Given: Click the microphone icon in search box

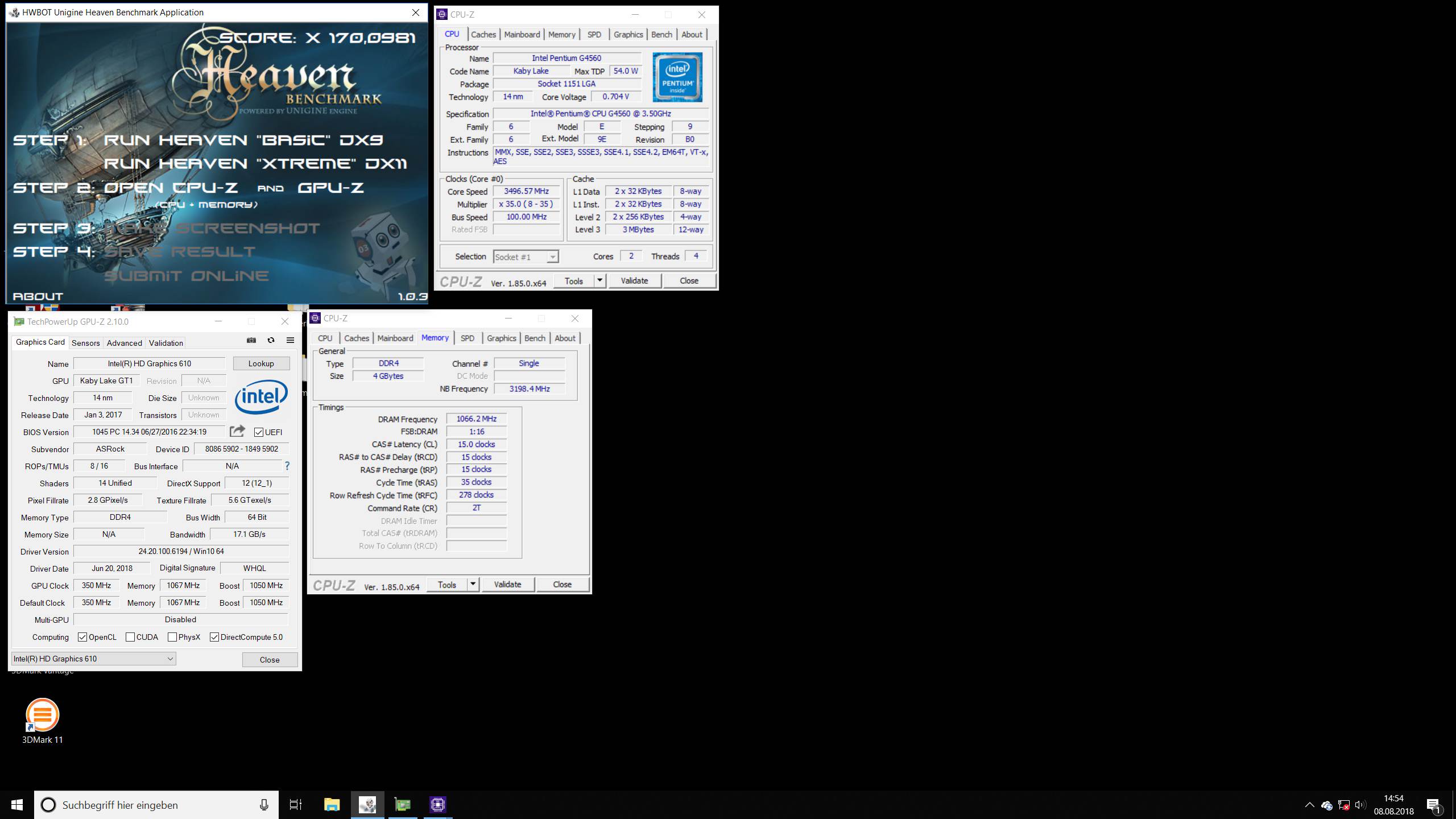Looking at the screenshot, I should pos(264,805).
